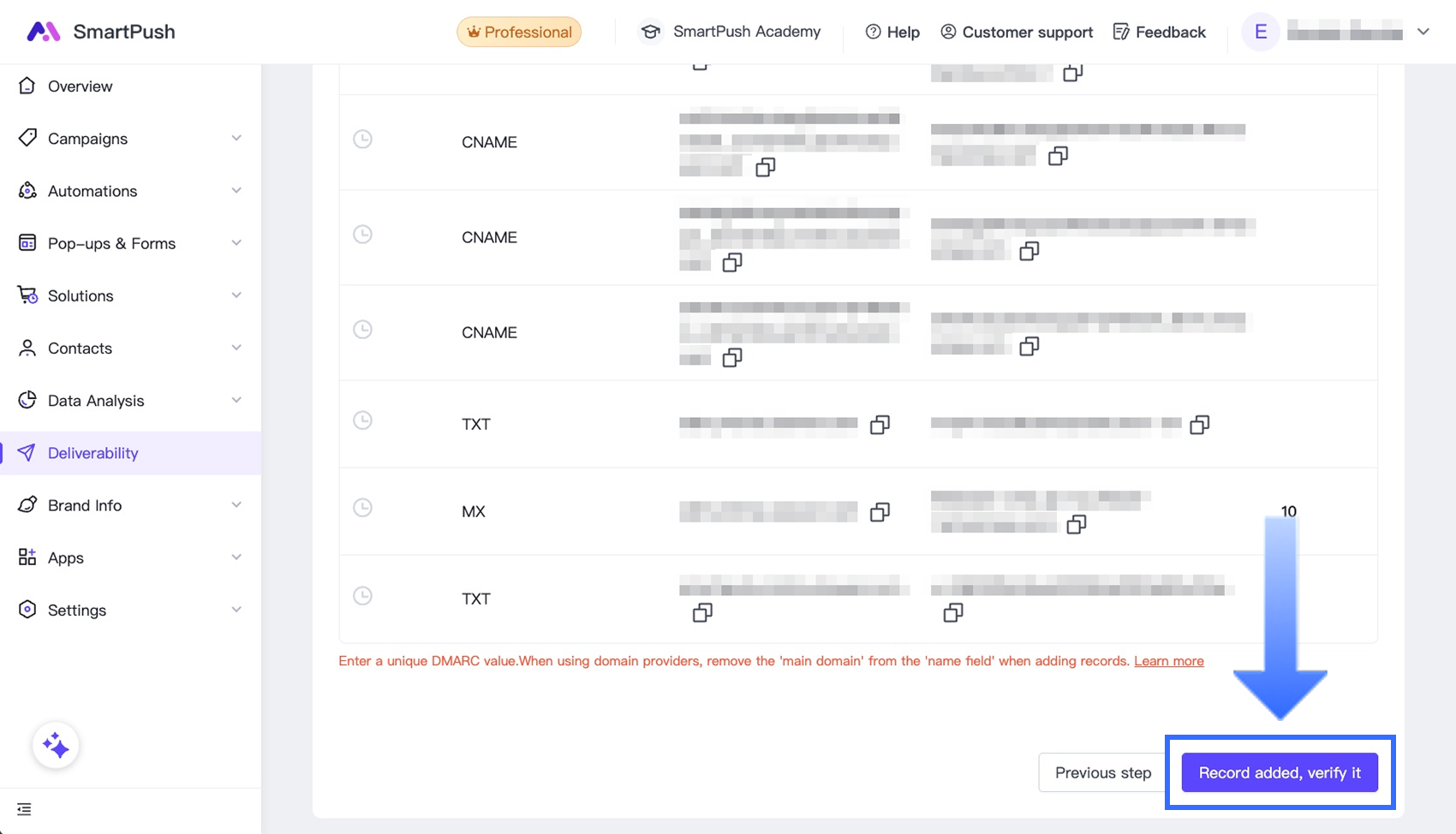Open the Overview page
The height and width of the screenshot is (834, 1456).
[80, 86]
